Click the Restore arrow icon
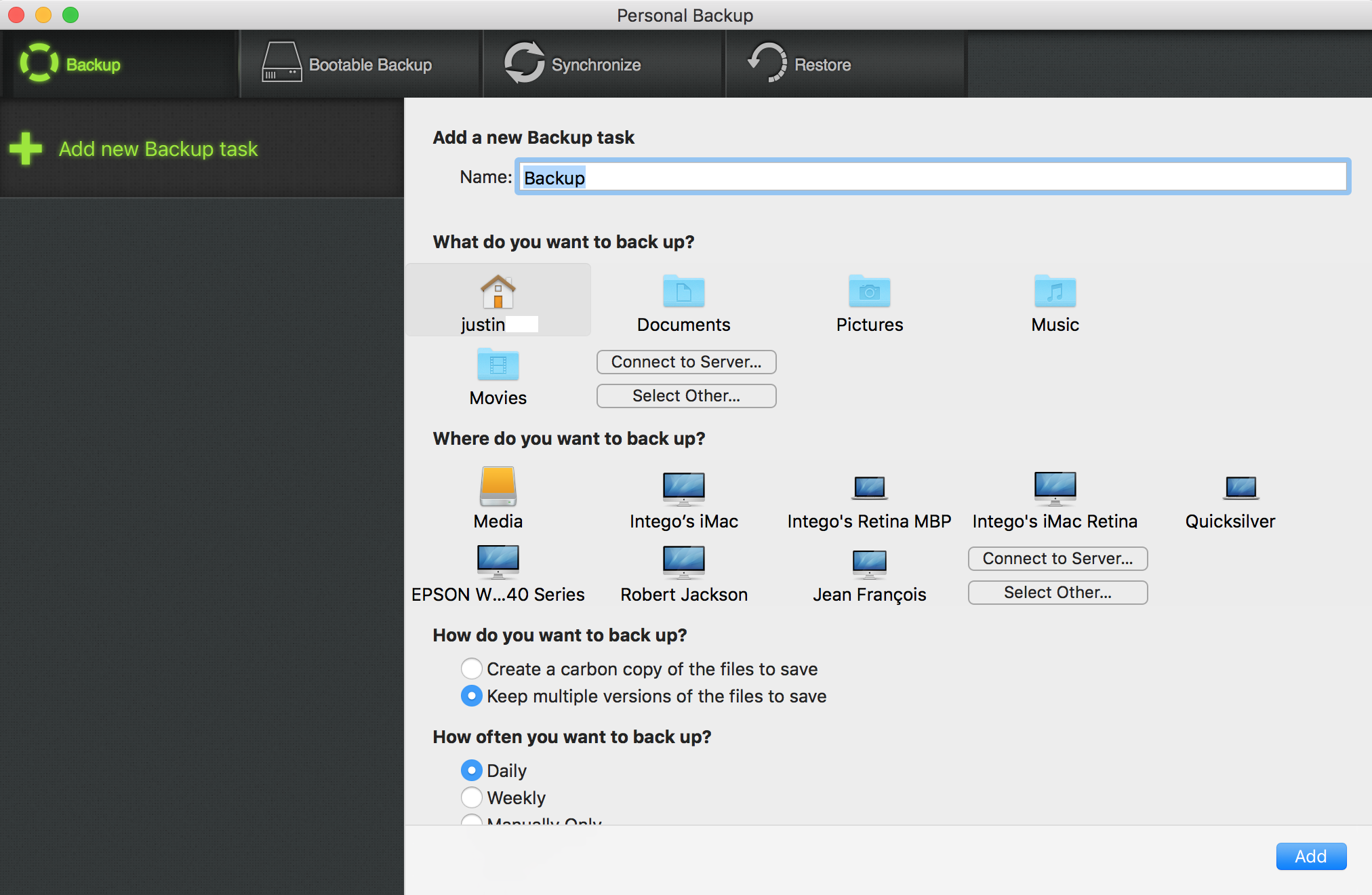 (x=767, y=62)
